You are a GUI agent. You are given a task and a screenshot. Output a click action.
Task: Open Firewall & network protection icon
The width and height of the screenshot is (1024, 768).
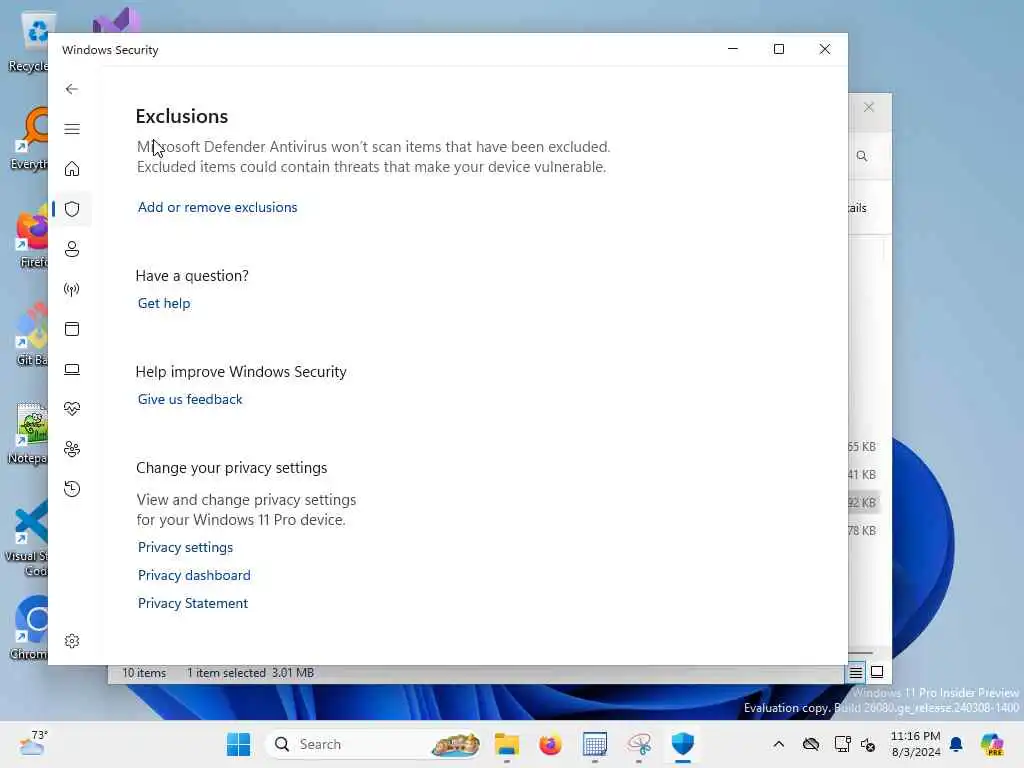72,289
